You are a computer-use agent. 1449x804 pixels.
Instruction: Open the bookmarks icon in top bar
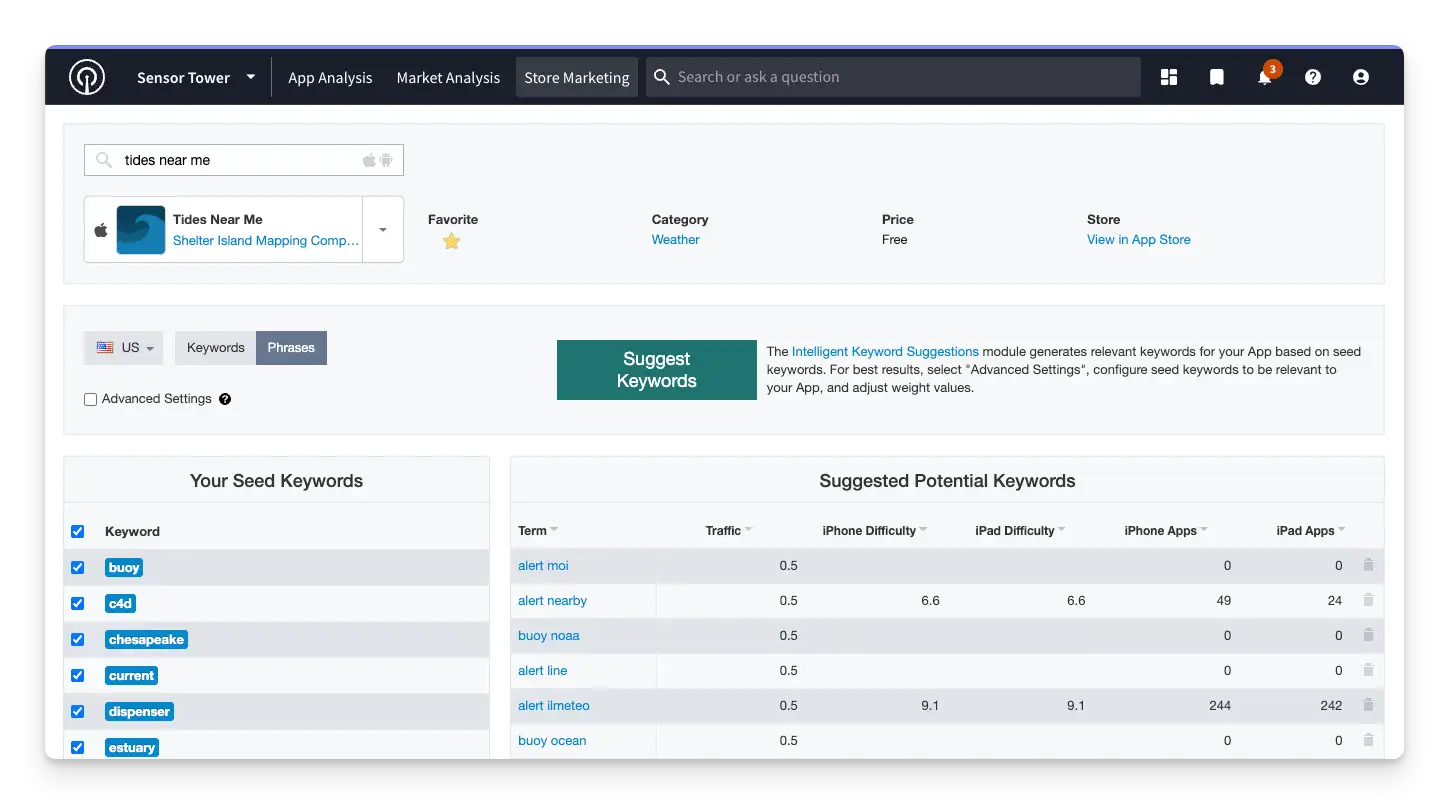[x=1216, y=77]
